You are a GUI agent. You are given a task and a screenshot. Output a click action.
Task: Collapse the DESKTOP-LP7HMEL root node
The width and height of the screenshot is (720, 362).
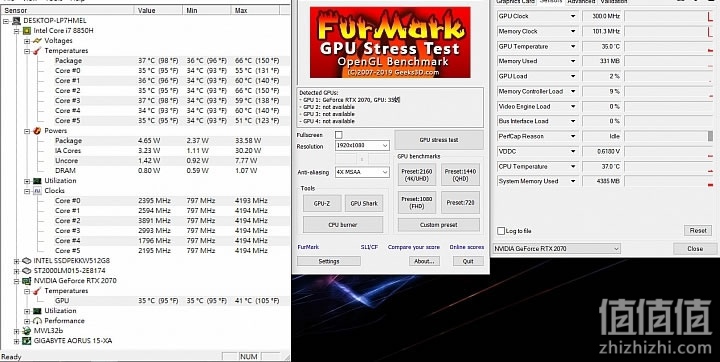[6, 21]
